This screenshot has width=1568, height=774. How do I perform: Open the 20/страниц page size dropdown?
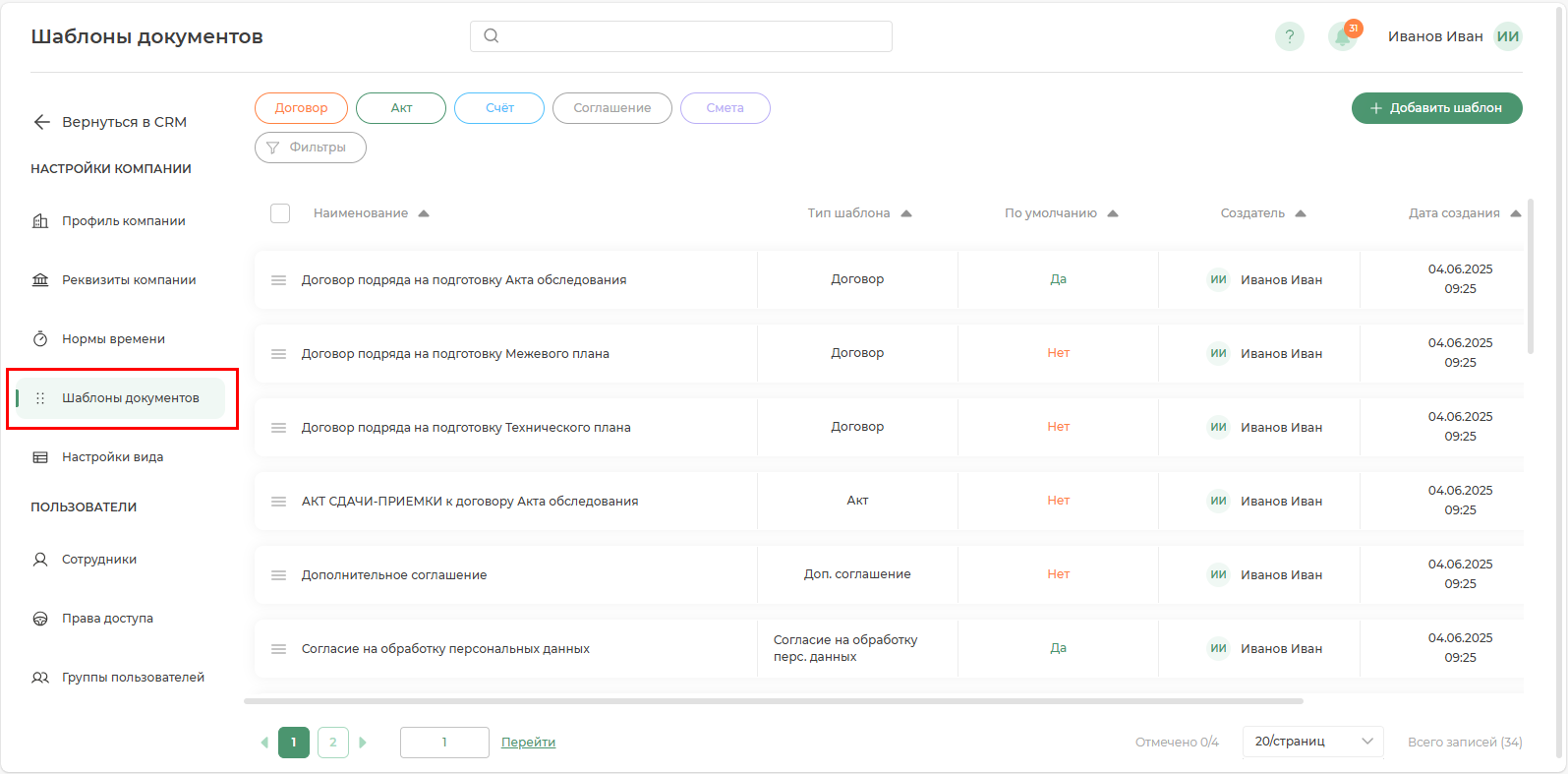(x=1312, y=742)
